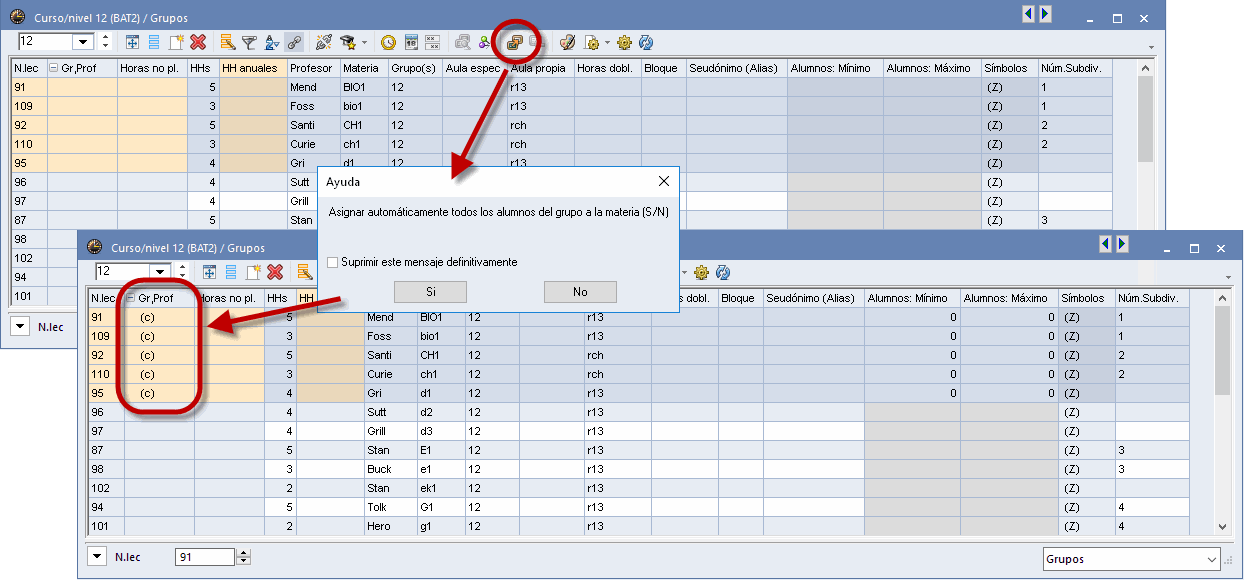The image size is (1244, 580).
Task: Click the red X delete icon in back window toolbar
Action: 198,42
